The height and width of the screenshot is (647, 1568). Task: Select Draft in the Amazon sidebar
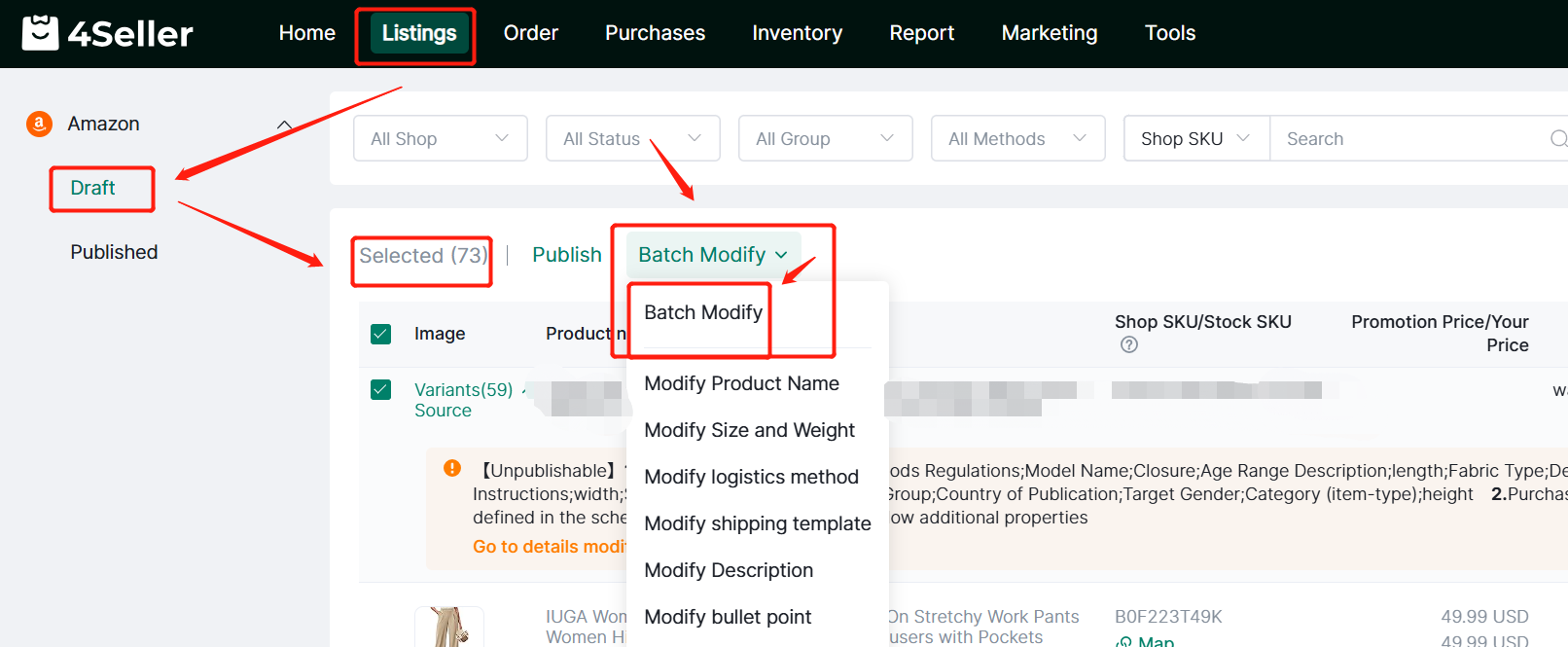[x=92, y=188]
